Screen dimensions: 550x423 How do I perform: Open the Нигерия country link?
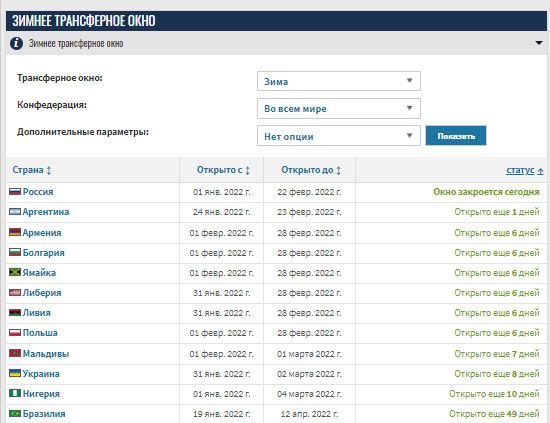tap(41, 394)
